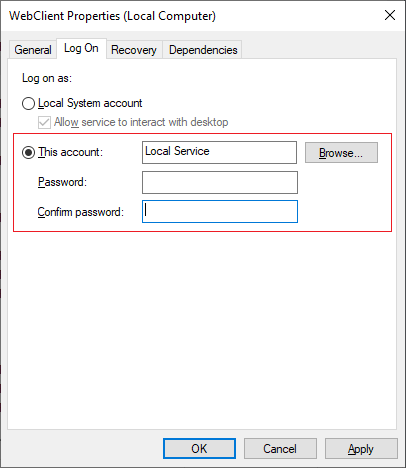
Task: Toggle Allow service to interact with desktop
Action: pos(44,122)
